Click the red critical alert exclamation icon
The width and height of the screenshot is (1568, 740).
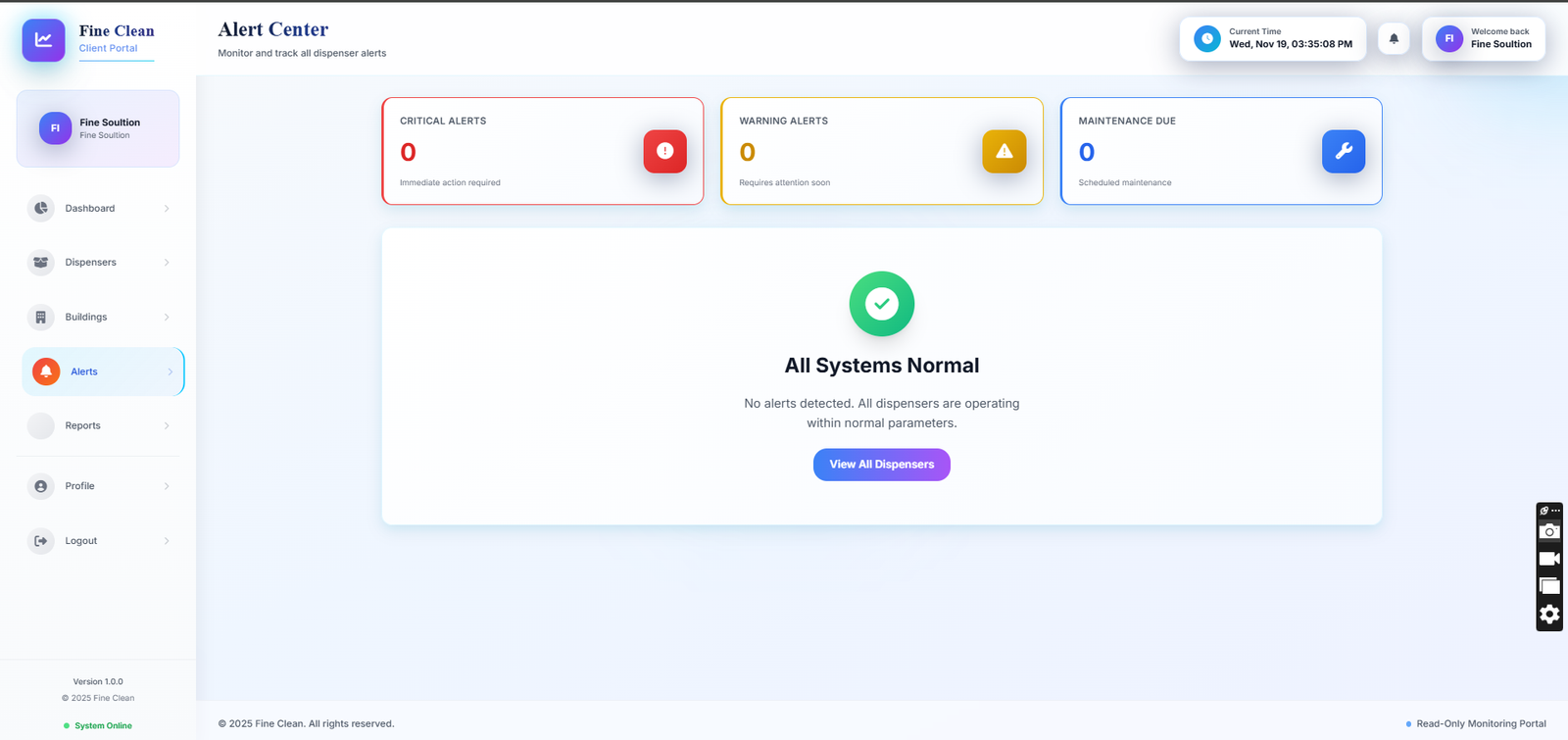pos(664,151)
